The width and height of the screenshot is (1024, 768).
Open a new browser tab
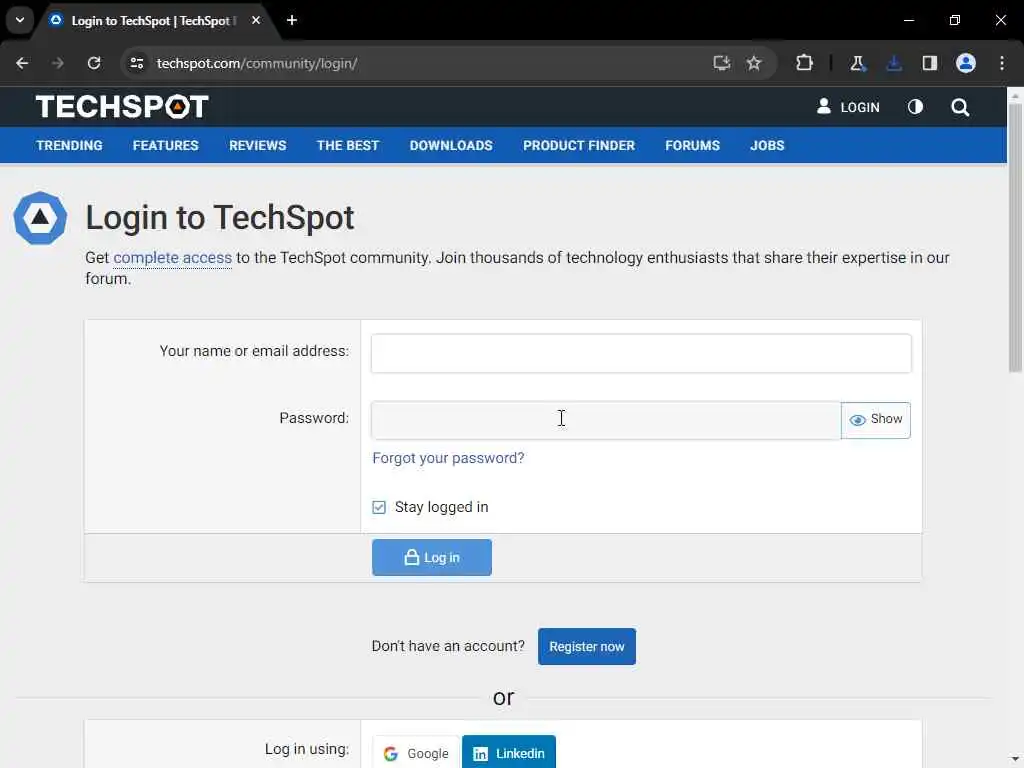[292, 20]
